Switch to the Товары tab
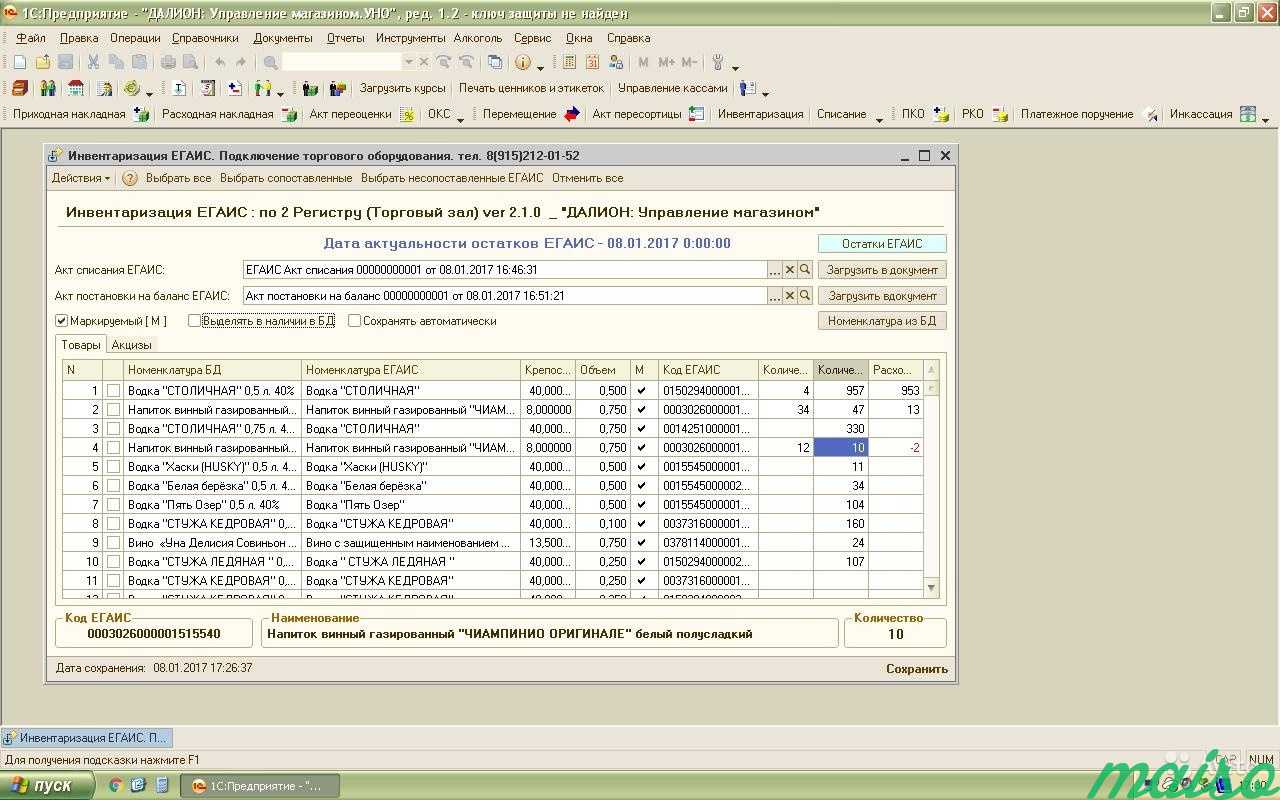The image size is (1280, 800). coord(81,345)
